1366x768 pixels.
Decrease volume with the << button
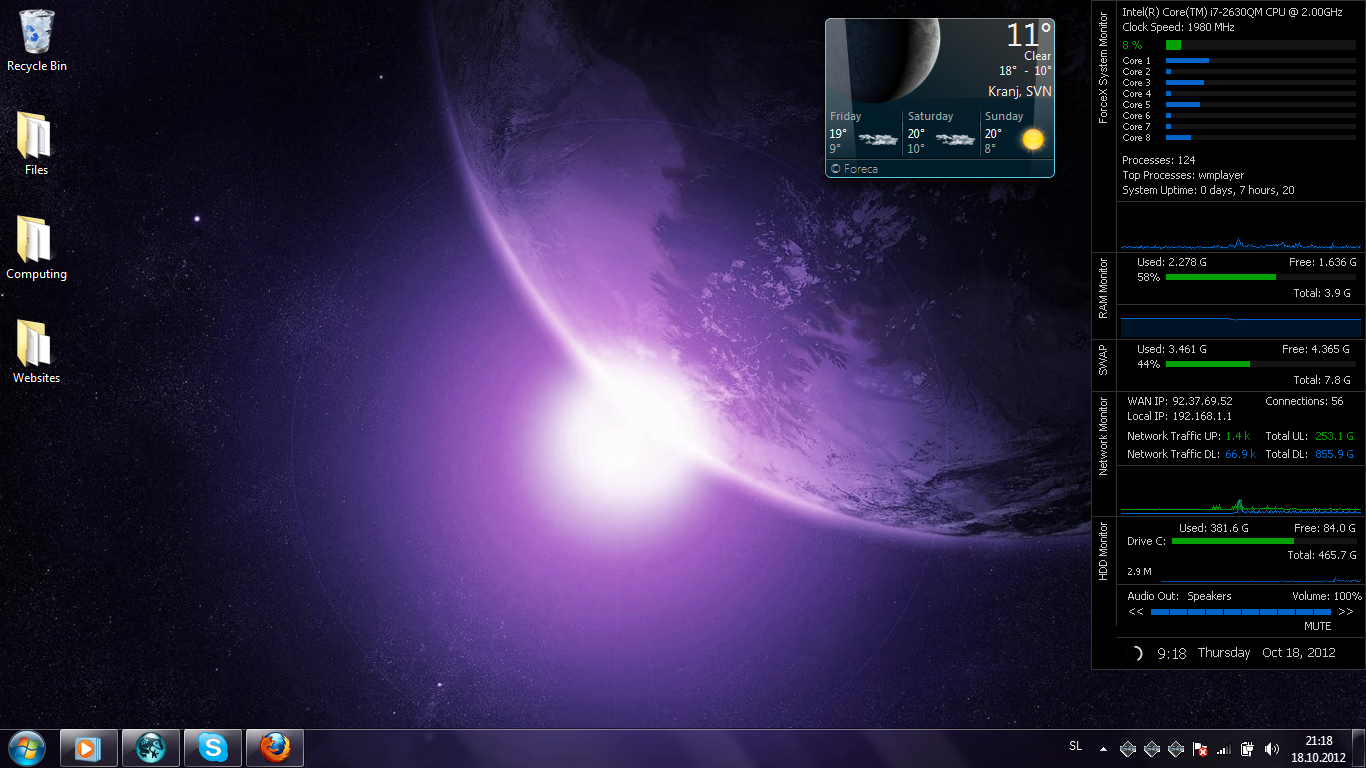tap(1136, 611)
